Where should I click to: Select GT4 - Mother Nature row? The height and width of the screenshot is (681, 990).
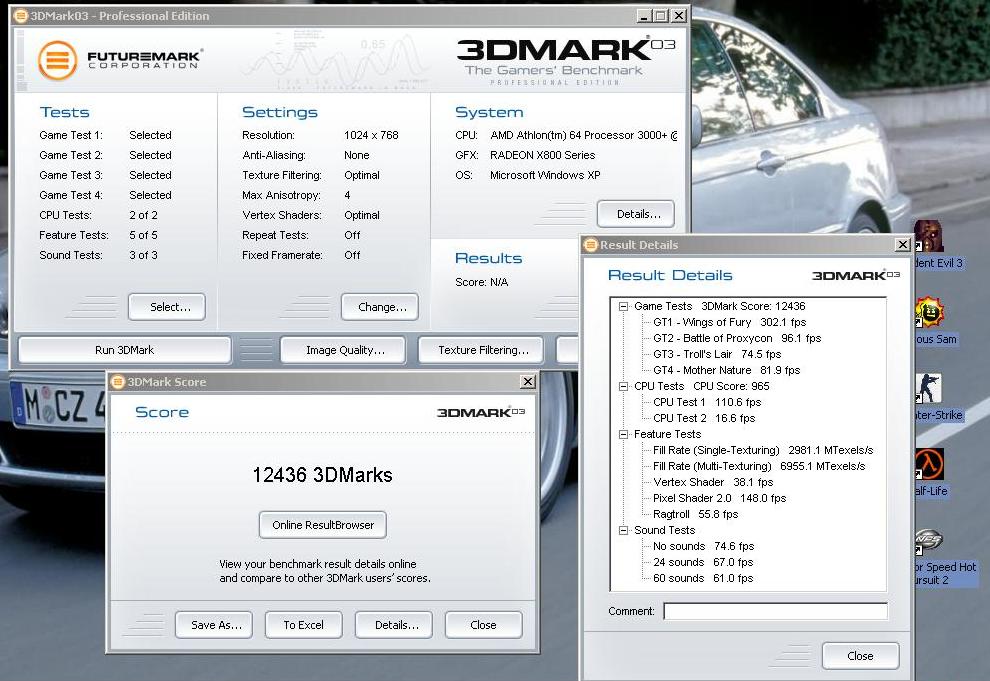(726, 370)
